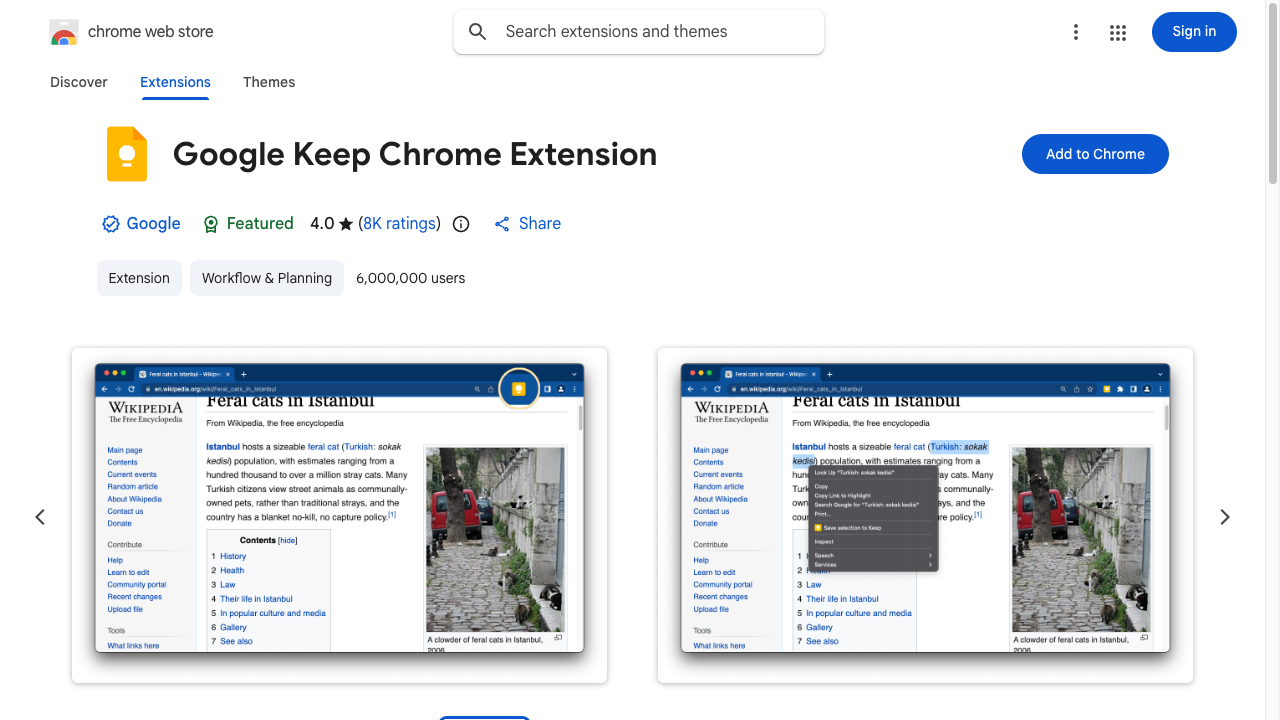Add Google Keep extension to Chrome
The image size is (1280, 720).
coord(1095,154)
